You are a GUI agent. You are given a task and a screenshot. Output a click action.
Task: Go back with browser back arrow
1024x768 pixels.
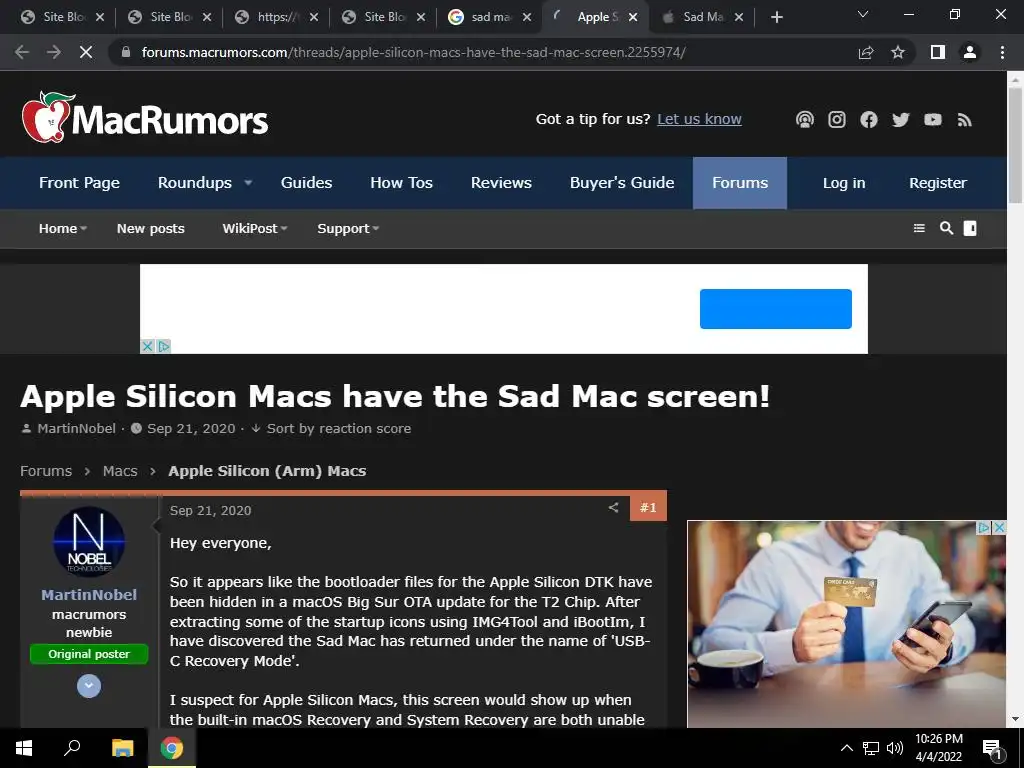(x=22, y=52)
